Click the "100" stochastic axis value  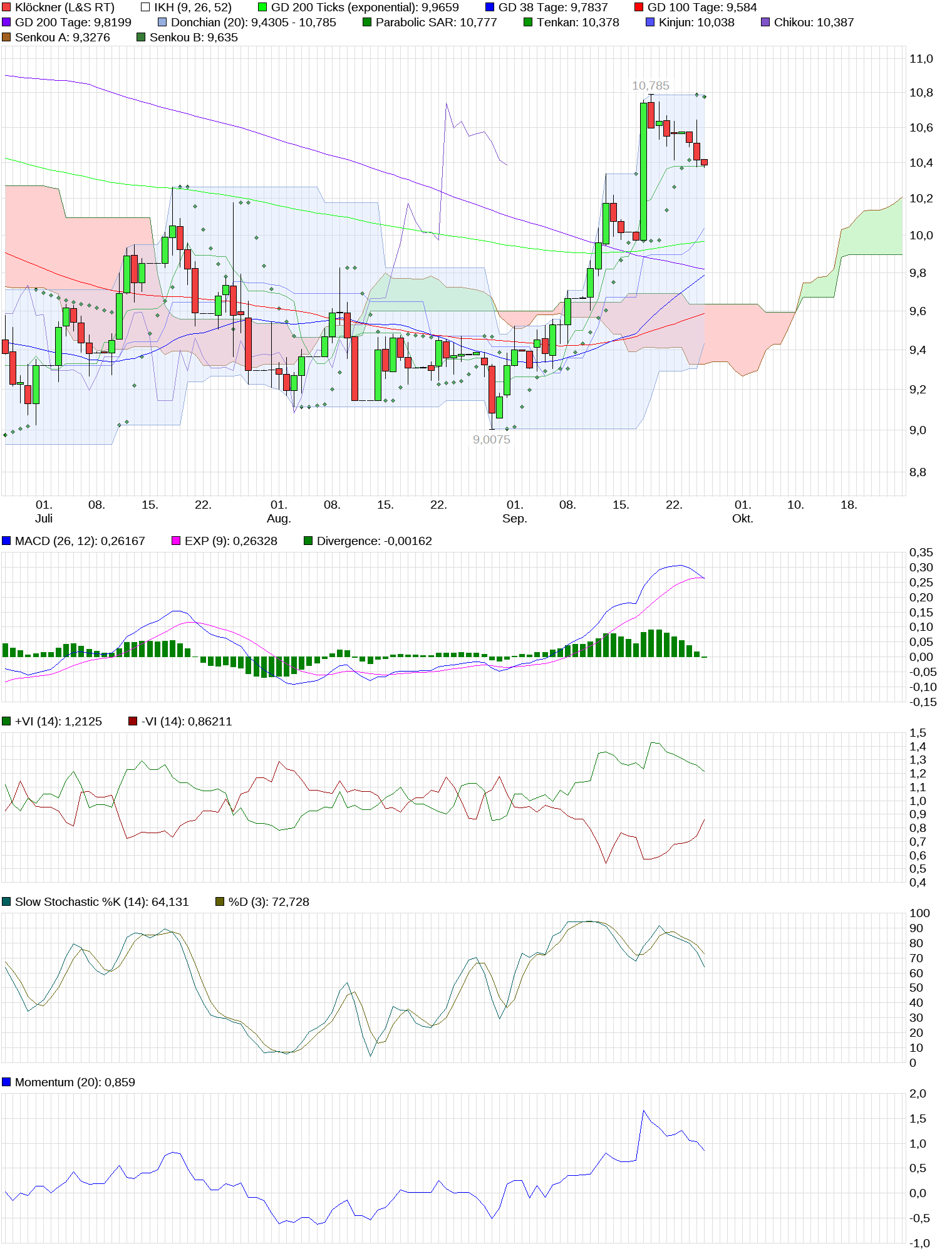[x=920, y=913]
